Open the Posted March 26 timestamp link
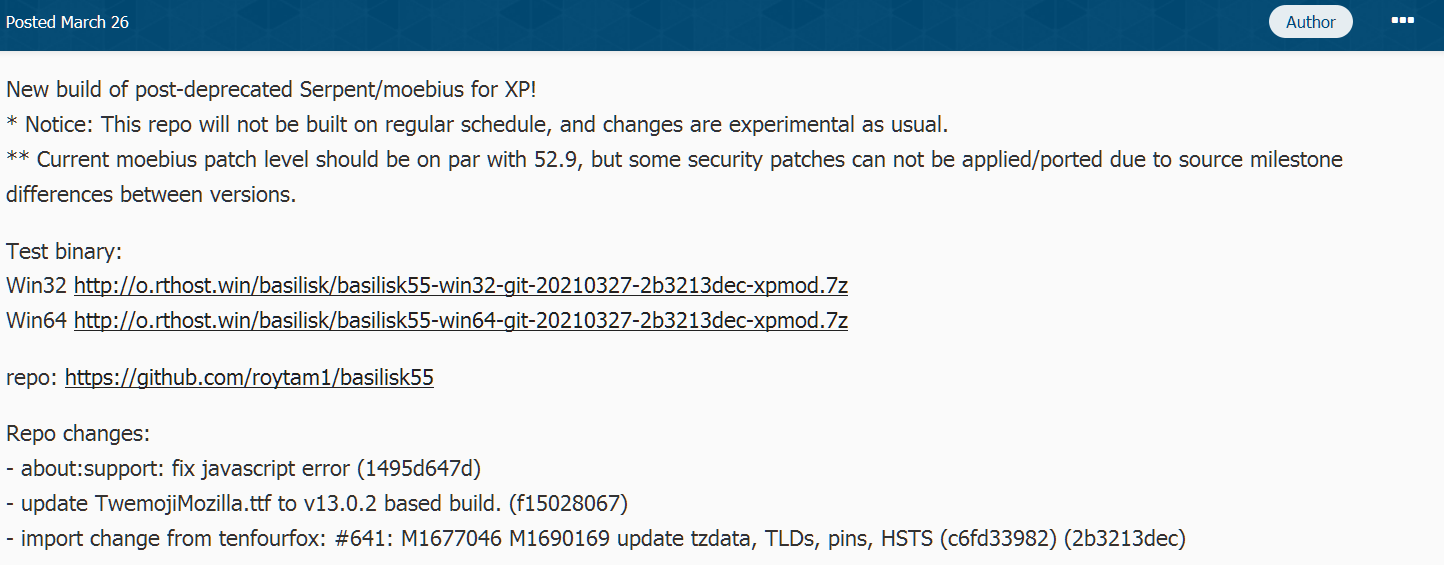 (x=67, y=22)
